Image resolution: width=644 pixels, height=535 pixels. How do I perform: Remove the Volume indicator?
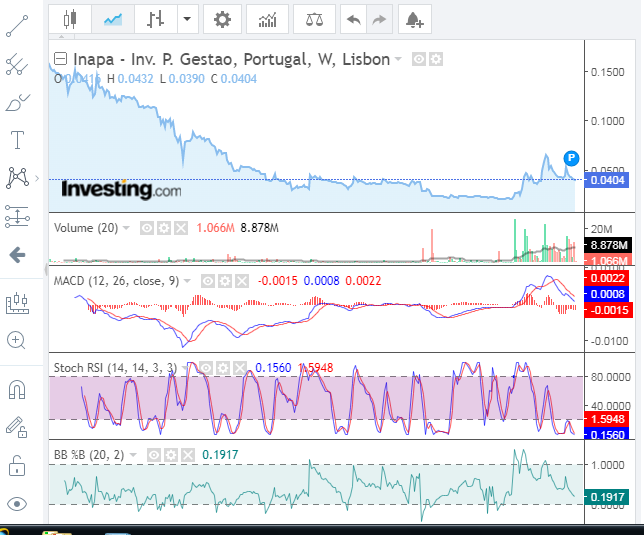(x=181, y=228)
